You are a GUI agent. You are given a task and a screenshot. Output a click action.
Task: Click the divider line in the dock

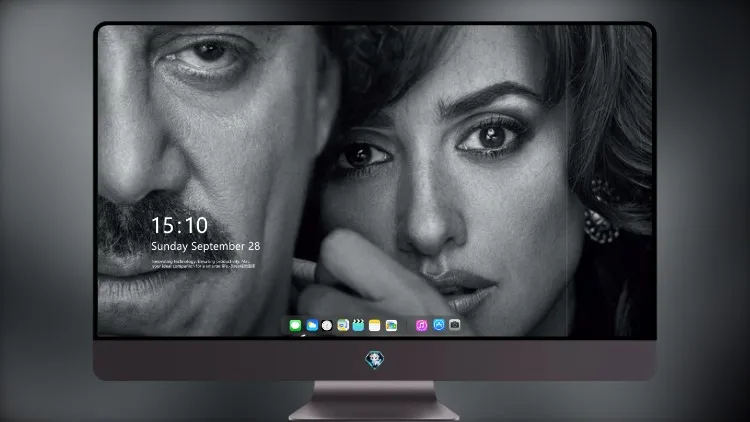(407, 325)
